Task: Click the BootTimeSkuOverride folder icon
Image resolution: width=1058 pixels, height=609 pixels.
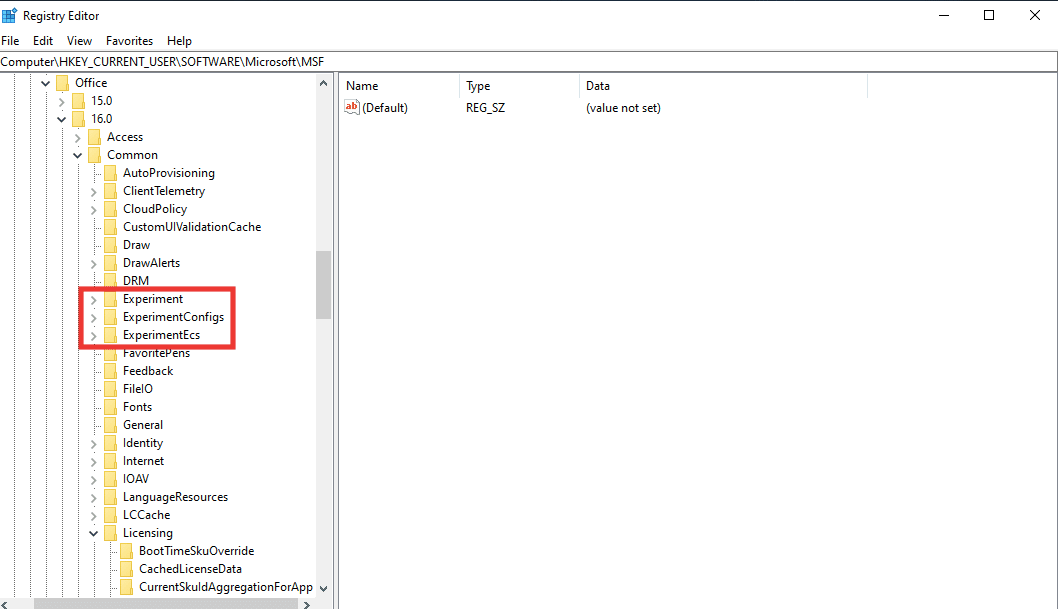Action: 127,551
